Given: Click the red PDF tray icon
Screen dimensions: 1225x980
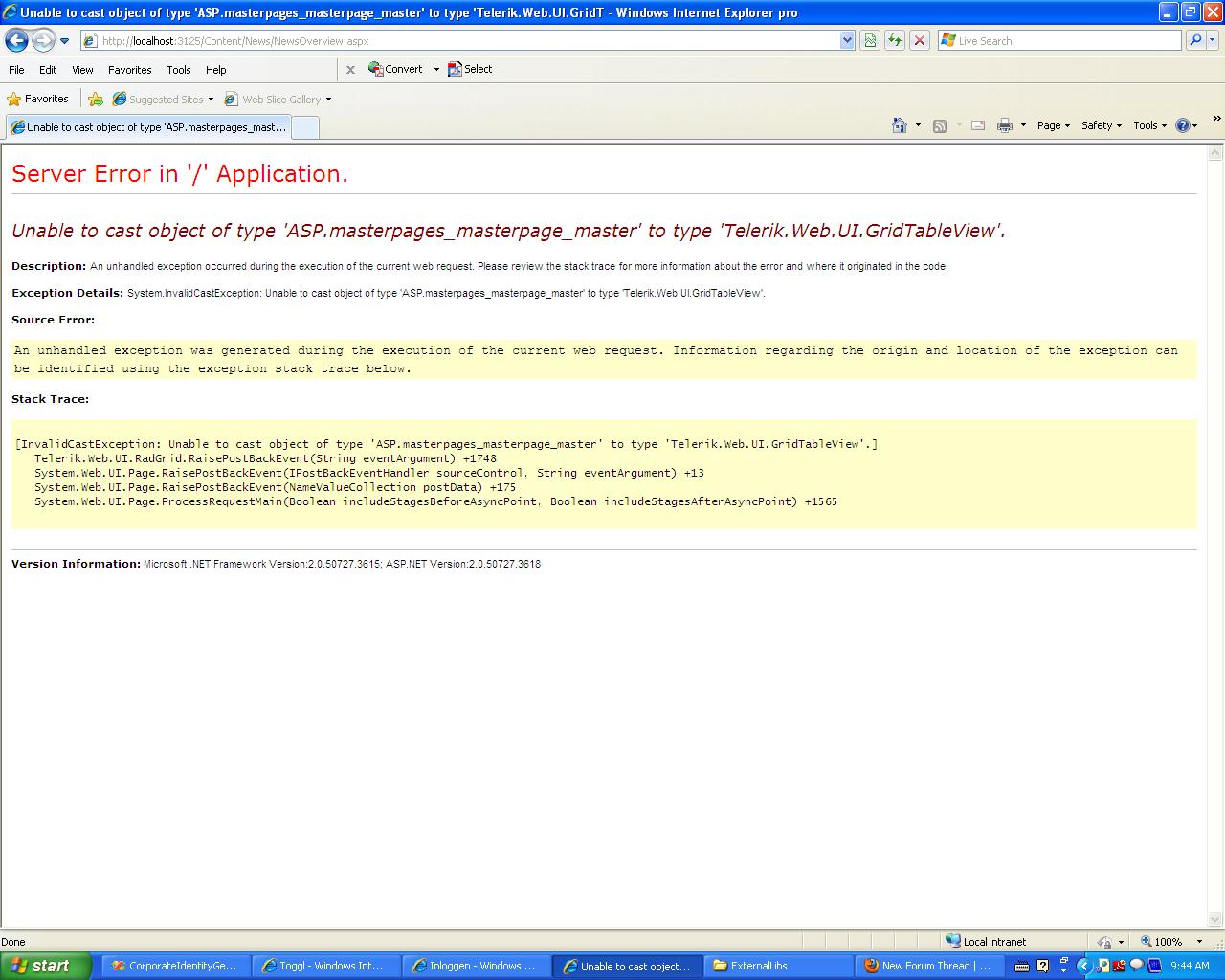Looking at the screenshot, I should point(1119,966).
